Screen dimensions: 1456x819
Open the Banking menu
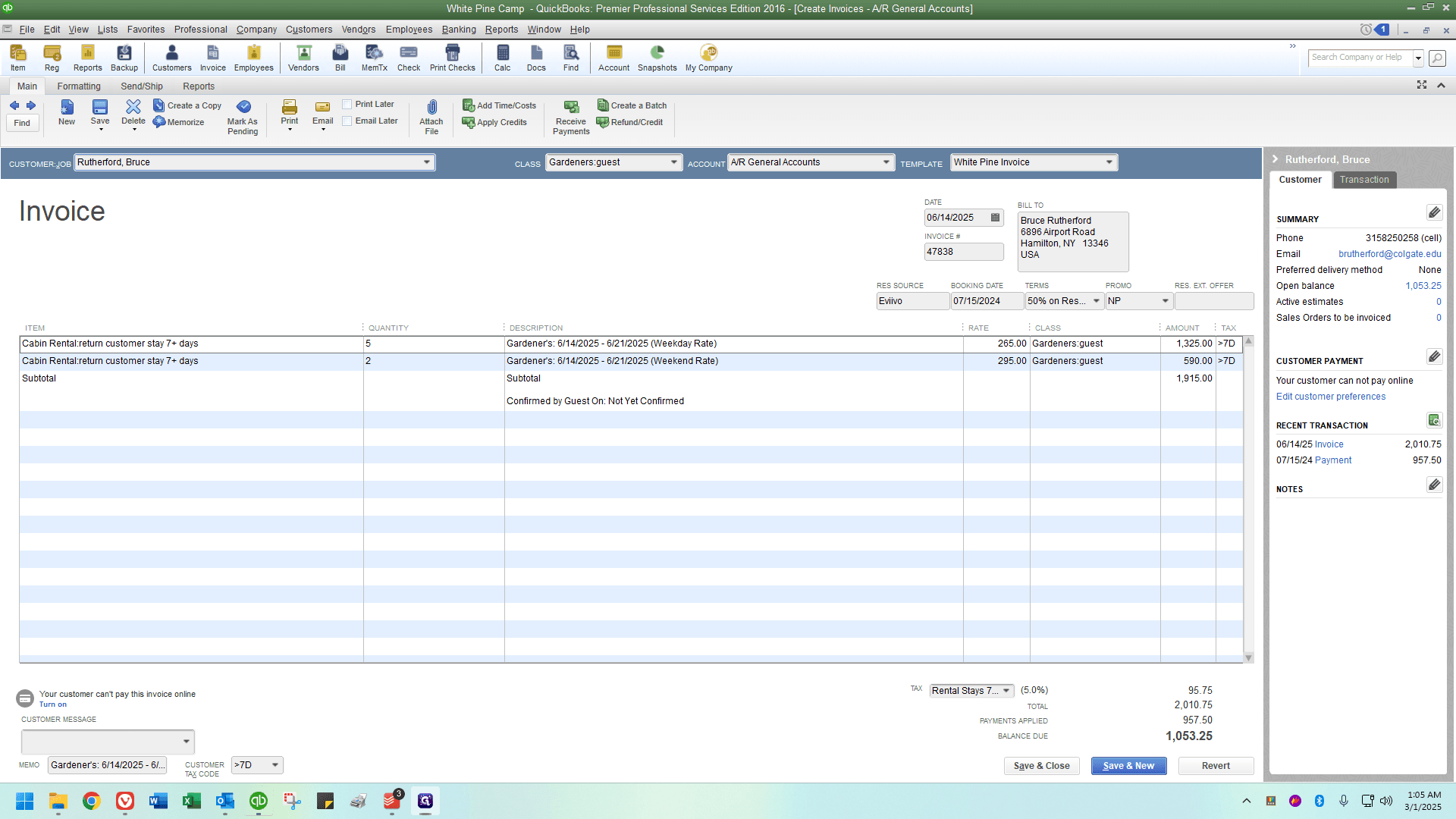459,30
